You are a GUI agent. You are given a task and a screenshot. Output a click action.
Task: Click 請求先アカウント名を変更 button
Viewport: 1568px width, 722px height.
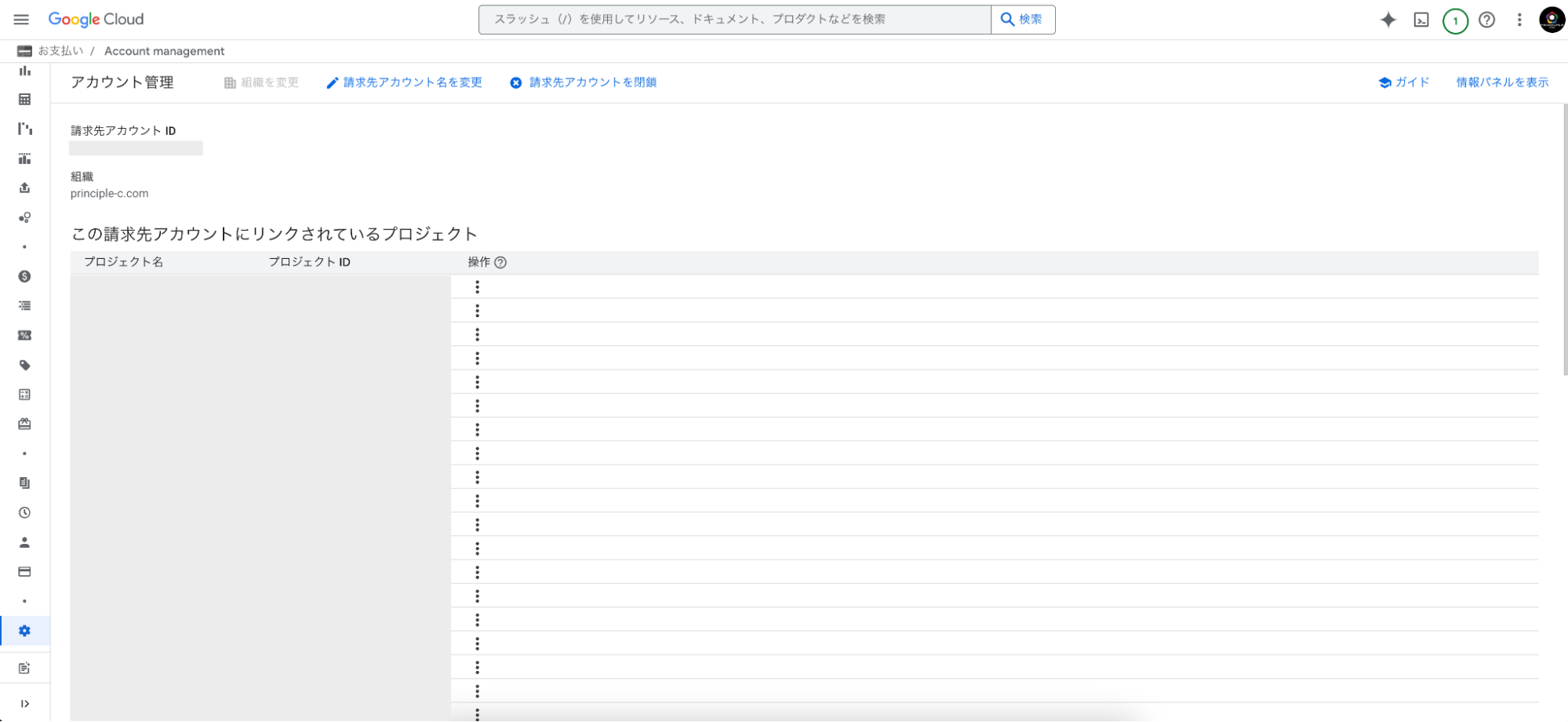pos(405,82)
